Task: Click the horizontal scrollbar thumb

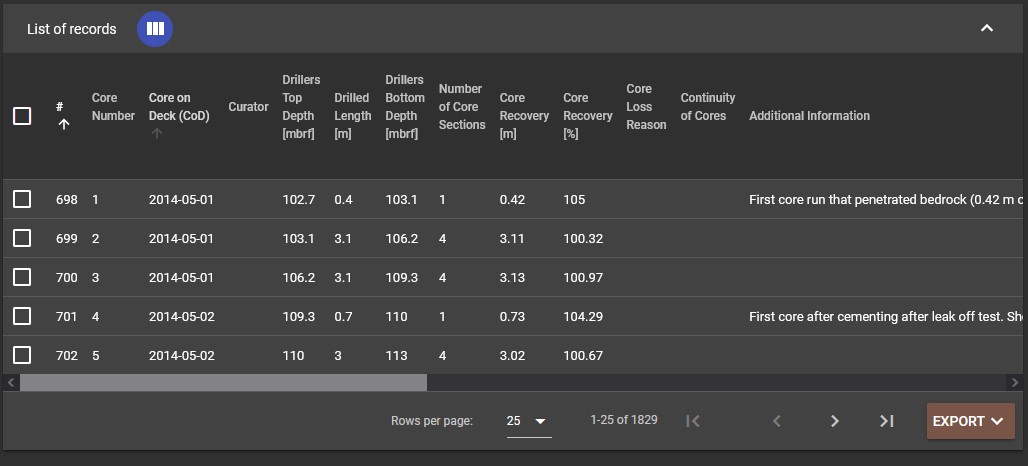Action: [223, 382]
